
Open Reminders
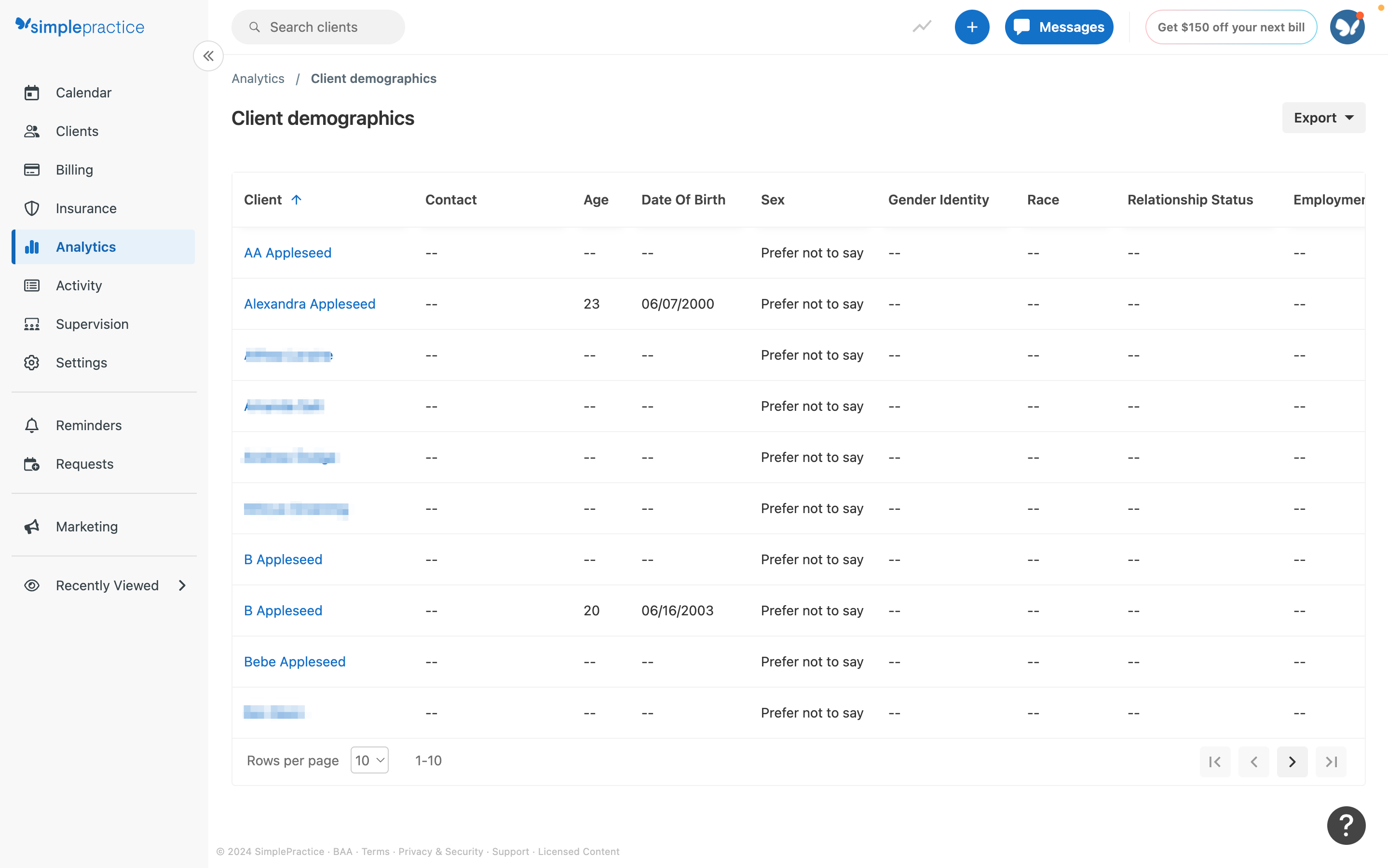pyautogui.click(x=89, y=425)
